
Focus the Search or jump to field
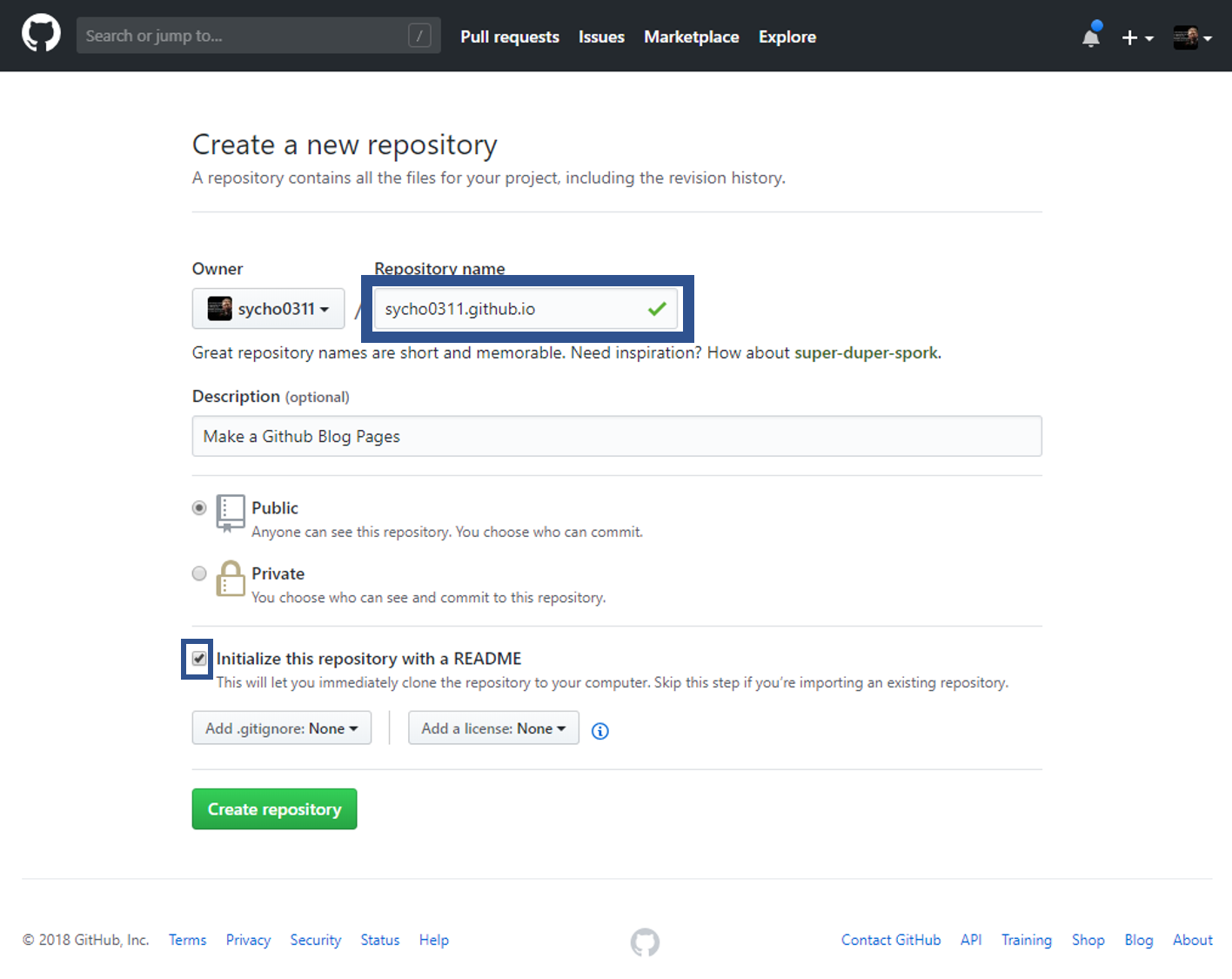pos(258,36)
